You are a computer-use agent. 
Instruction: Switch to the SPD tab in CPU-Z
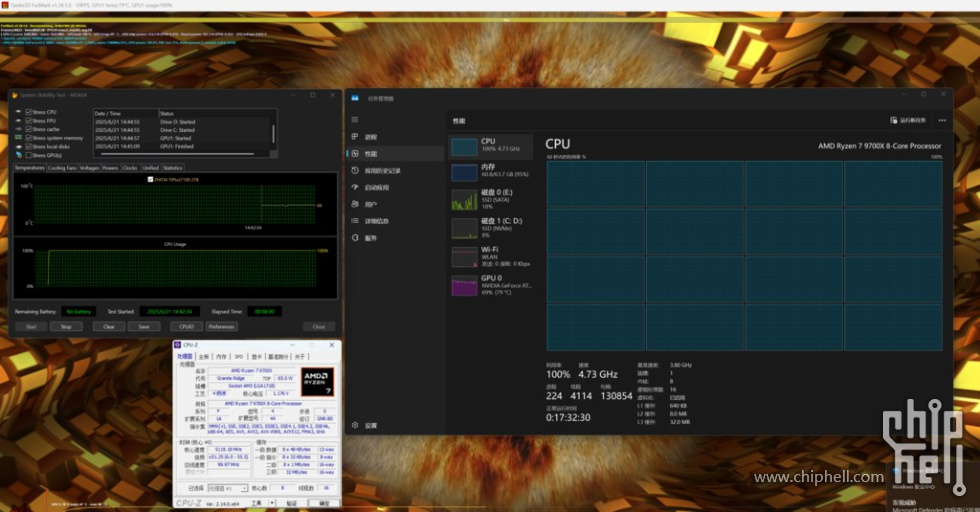239,357
